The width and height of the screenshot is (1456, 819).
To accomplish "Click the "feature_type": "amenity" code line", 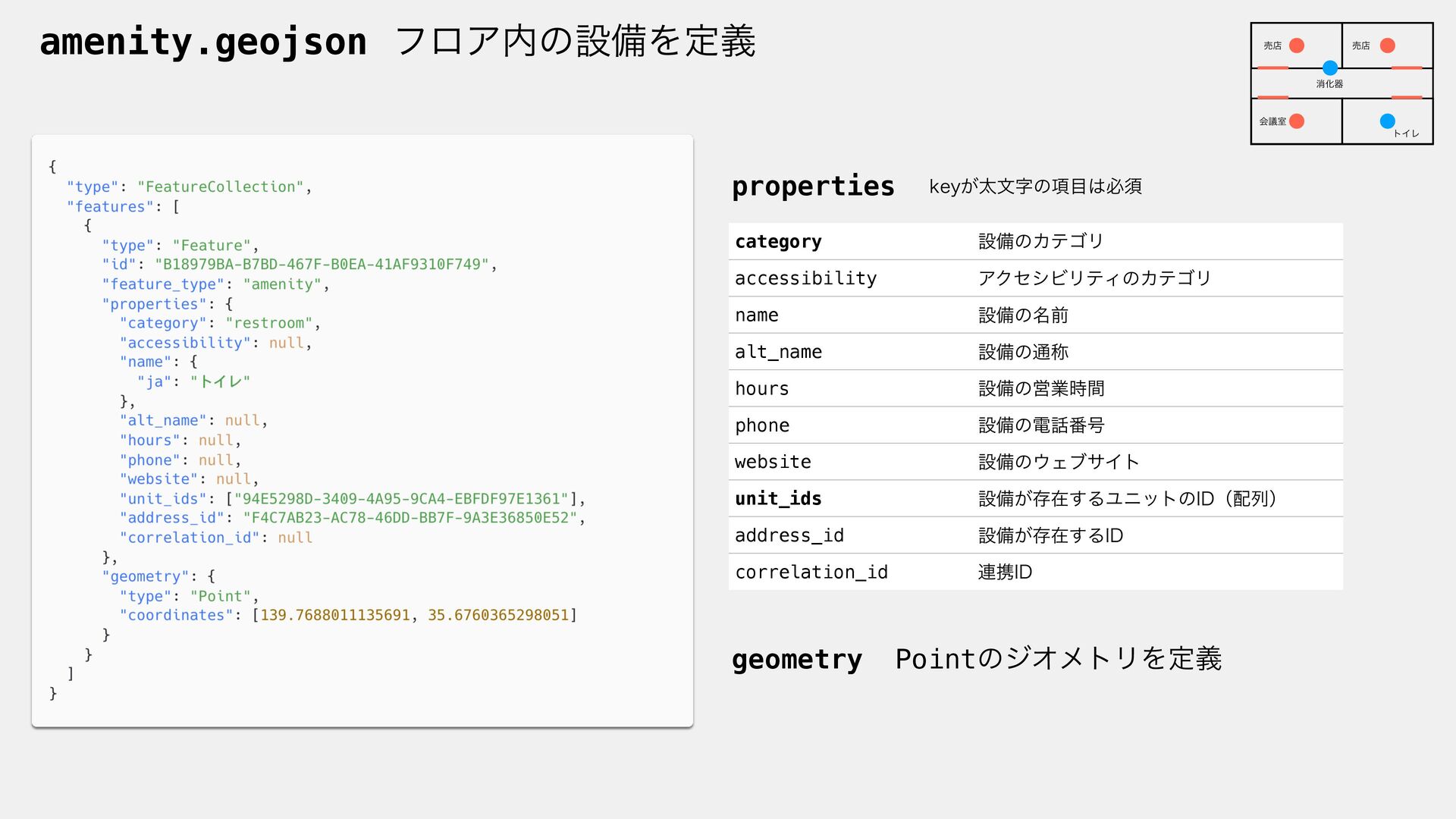I will (x=215, y=284).
